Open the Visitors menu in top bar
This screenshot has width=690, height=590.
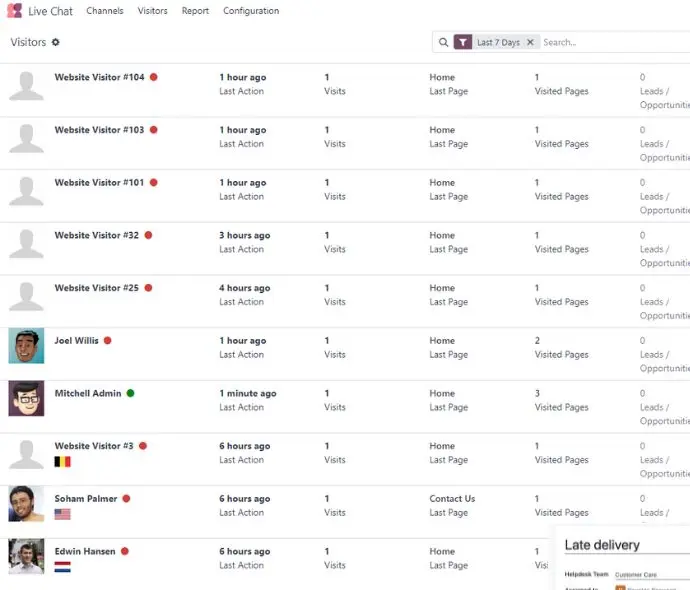(x=152, y=11)
